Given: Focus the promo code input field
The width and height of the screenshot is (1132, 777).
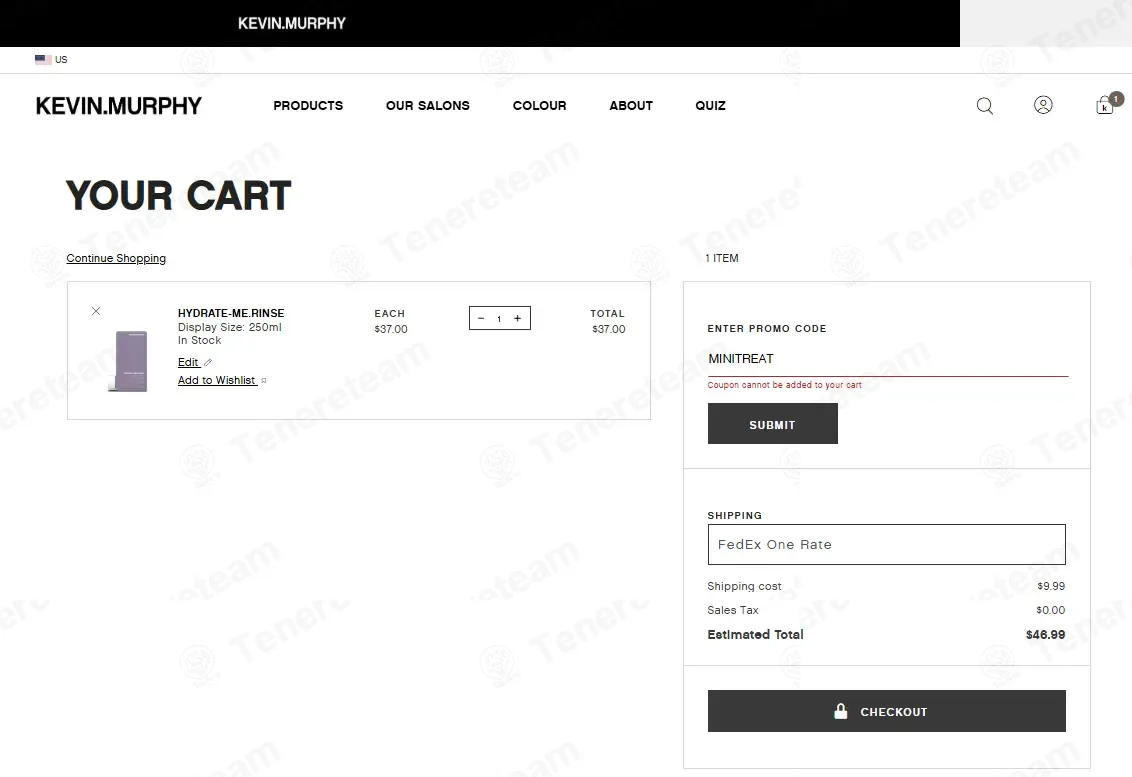Looking at the screenshot, I should click(x=887, y=359).
